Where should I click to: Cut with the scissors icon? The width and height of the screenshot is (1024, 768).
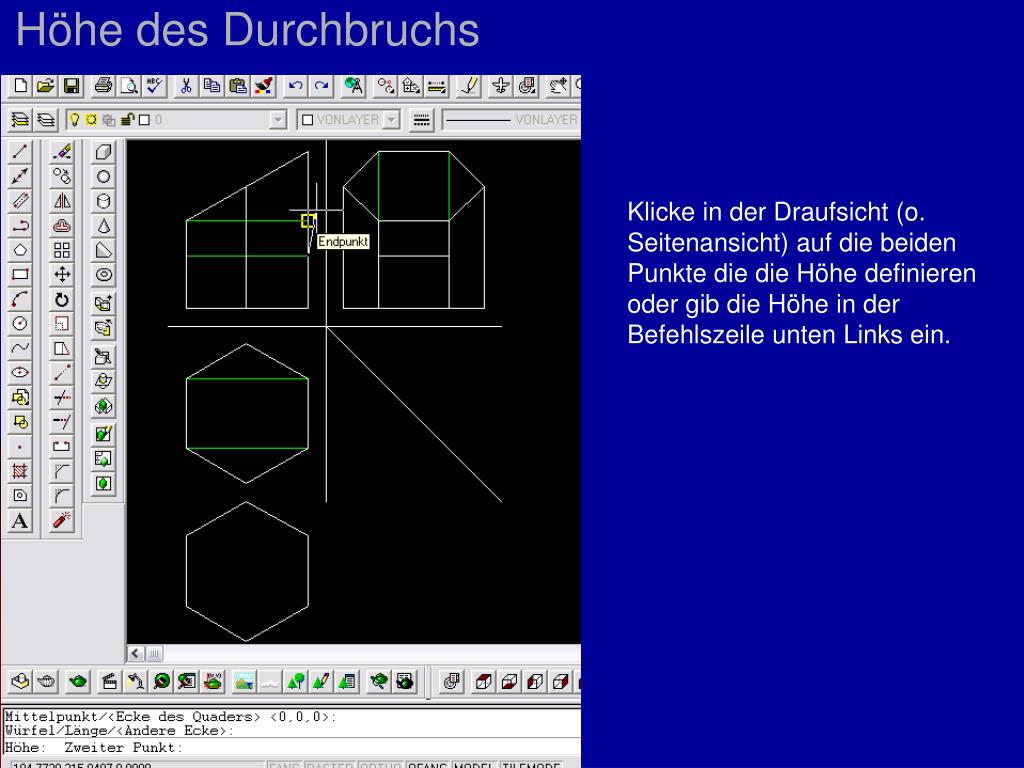click(x=186, y=86)
